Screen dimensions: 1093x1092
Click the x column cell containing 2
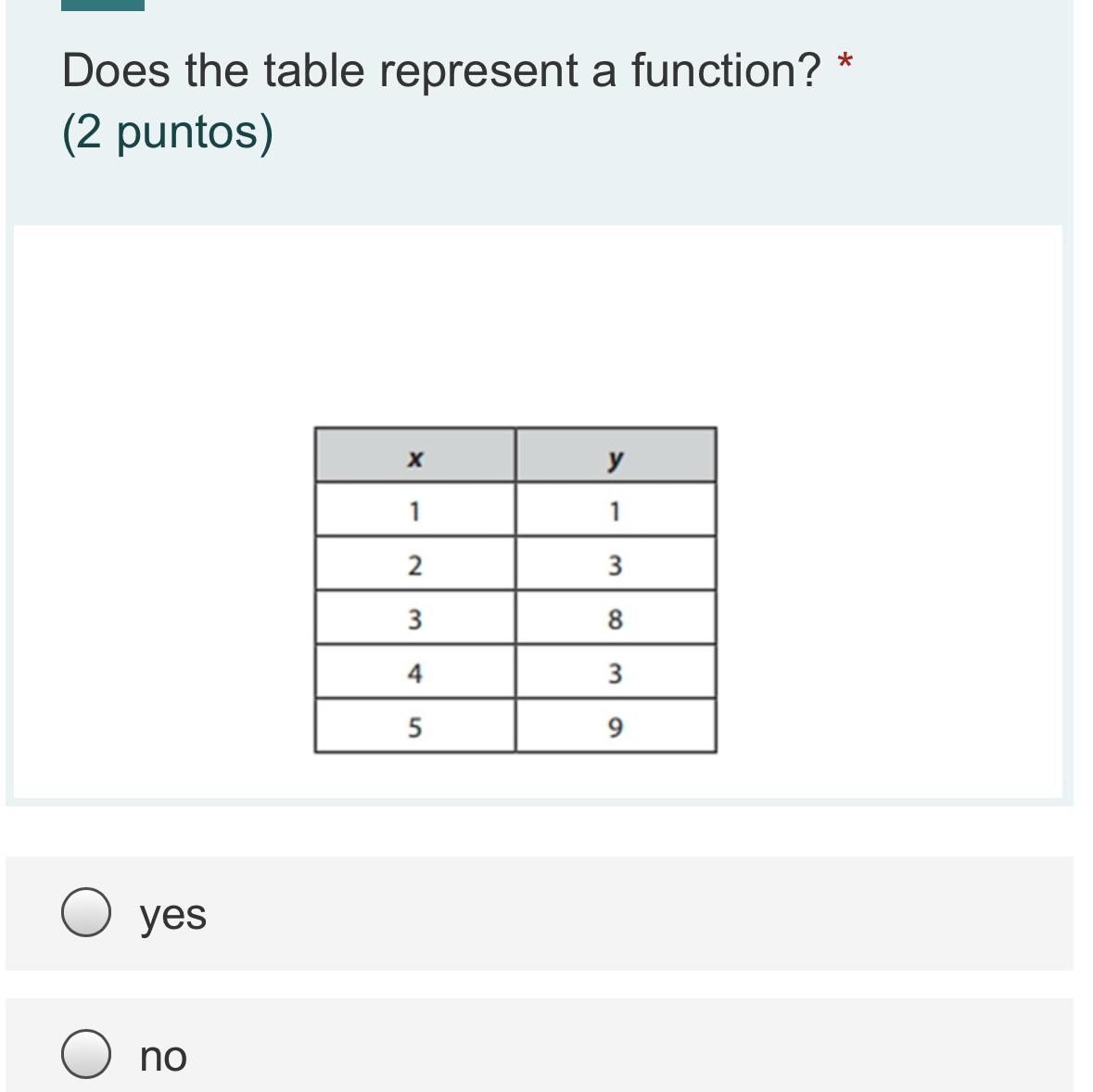[415, 564]
